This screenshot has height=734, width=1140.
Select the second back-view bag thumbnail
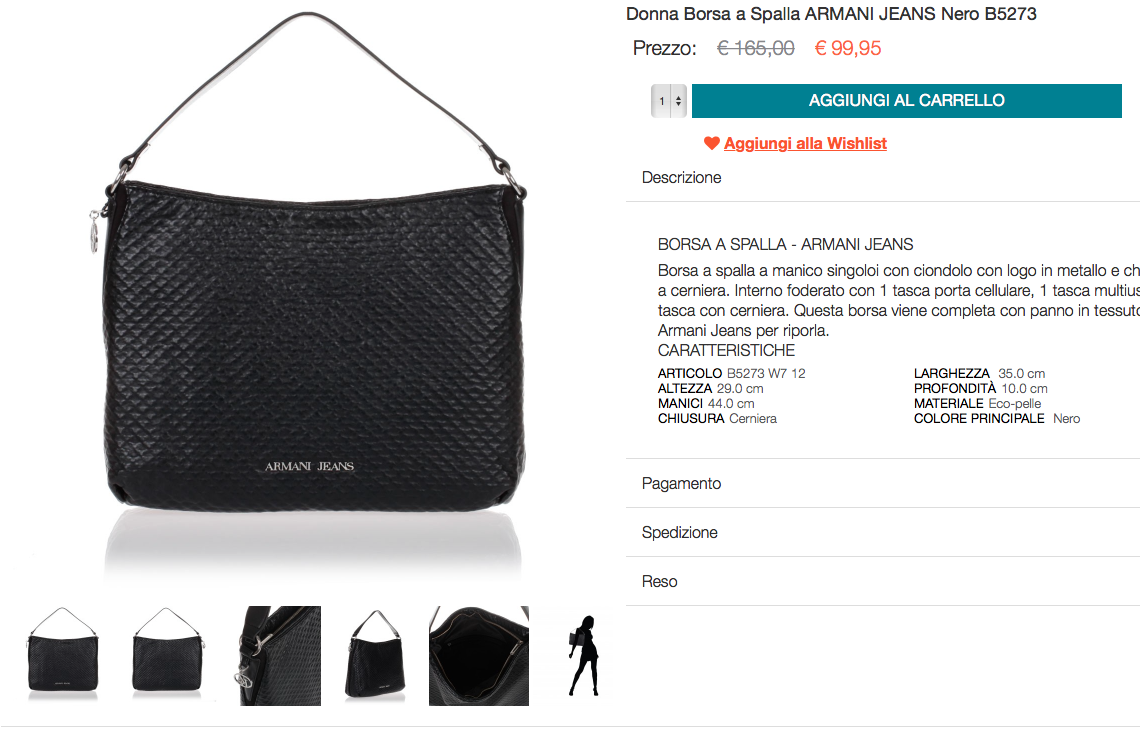pyautogui.click(x=167, y=656)
